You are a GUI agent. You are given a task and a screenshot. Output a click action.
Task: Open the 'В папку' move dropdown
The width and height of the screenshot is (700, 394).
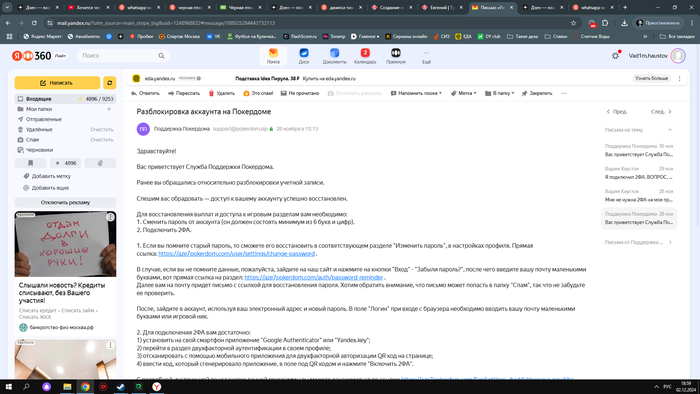(x=500, y=93)
